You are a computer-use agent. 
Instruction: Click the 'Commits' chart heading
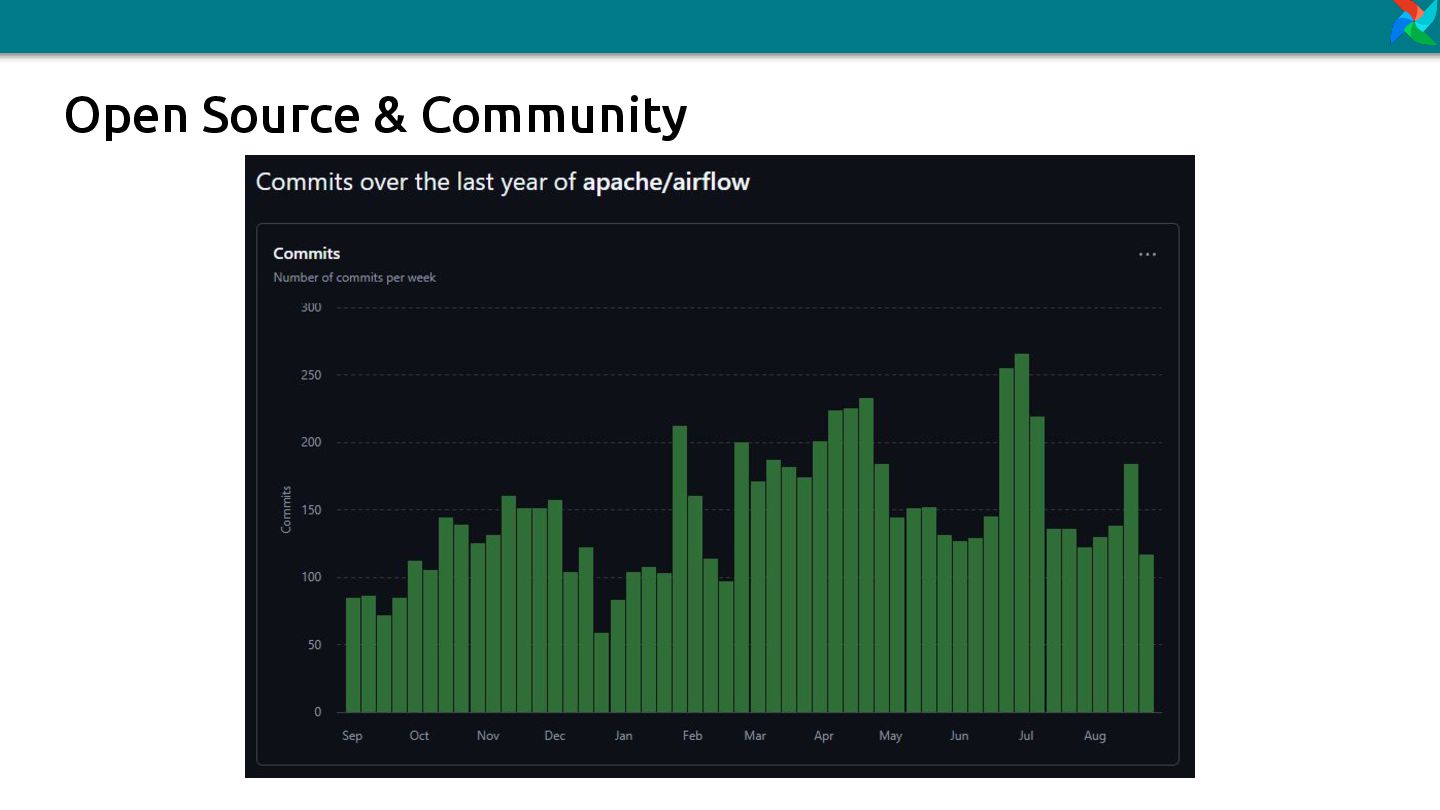307,254
